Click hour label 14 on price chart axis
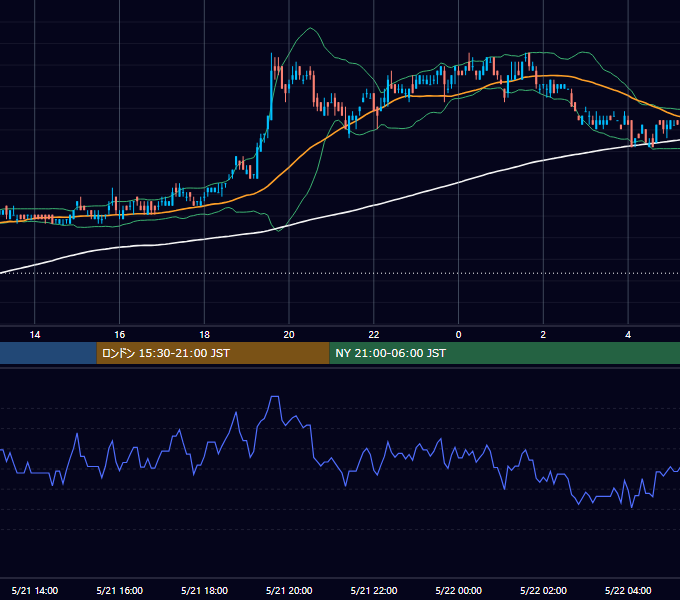The width and height of the screenshot is (680, 600). (x=35, y=335)
